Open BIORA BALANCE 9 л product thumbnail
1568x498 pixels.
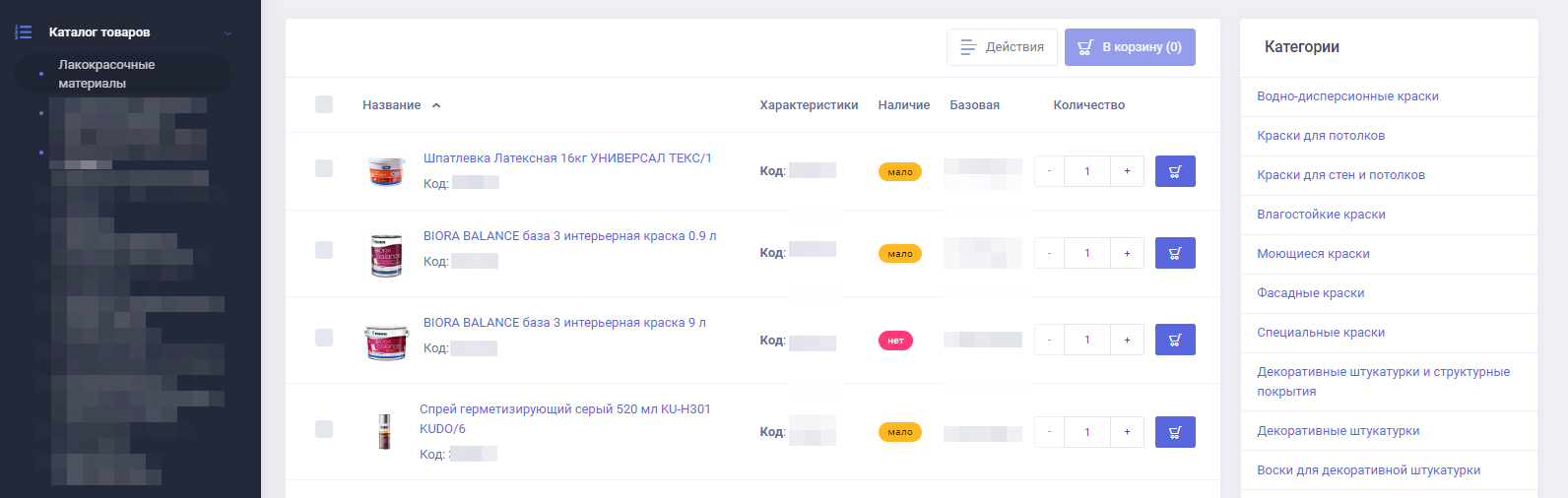click(x=386, y=341)
